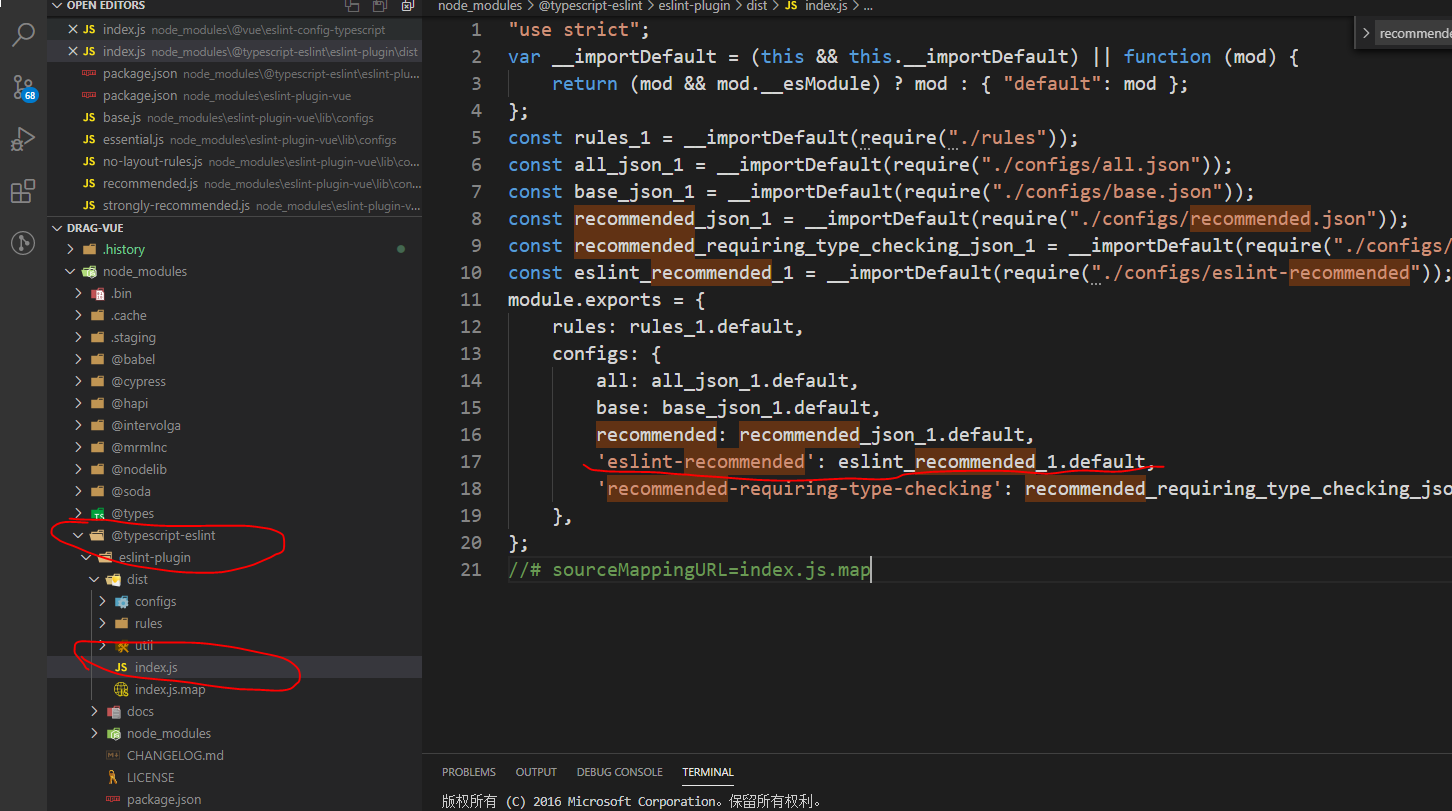Image resolution: width=1452 pixels, height=811 pixels.
Task: Select the @mrmlnc folder
Action: (x=234, y=447)
